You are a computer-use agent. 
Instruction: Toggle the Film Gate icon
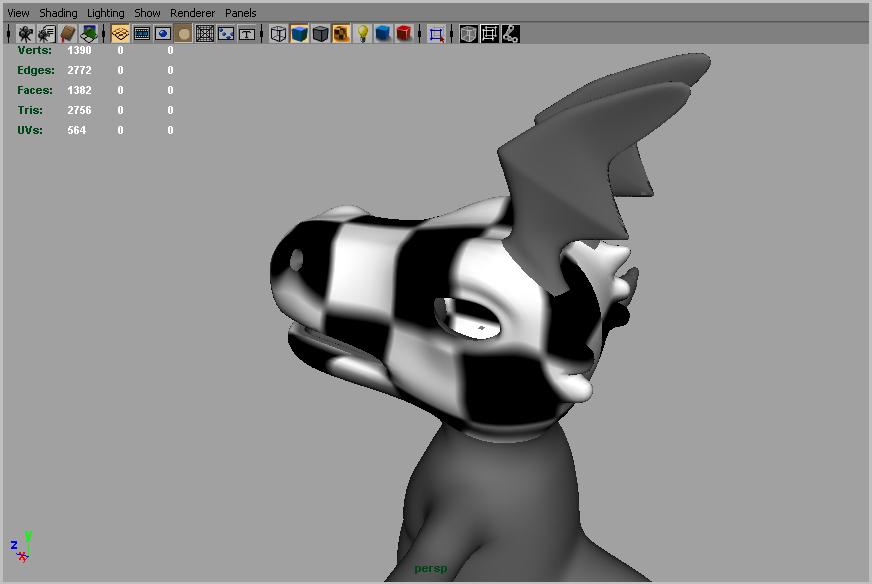point(142,34)
